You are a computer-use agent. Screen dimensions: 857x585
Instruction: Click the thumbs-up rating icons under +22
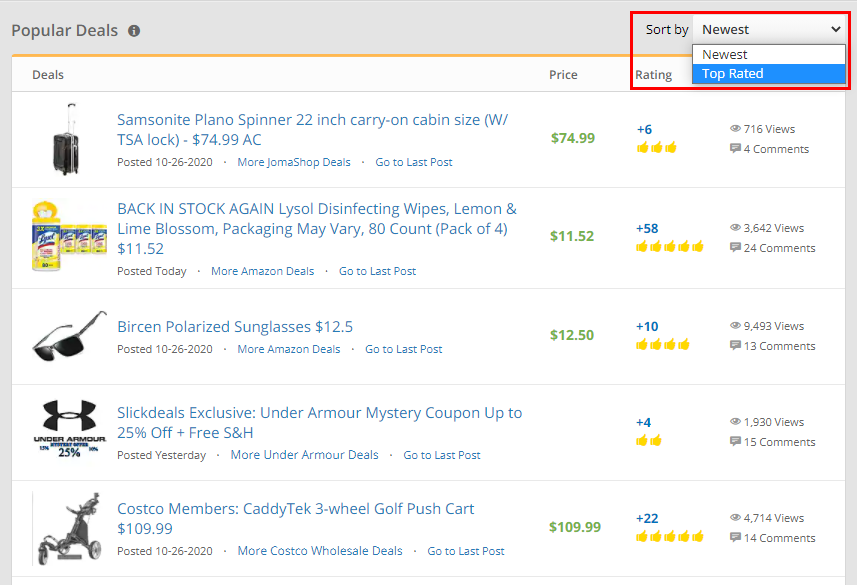coord(670,537)
